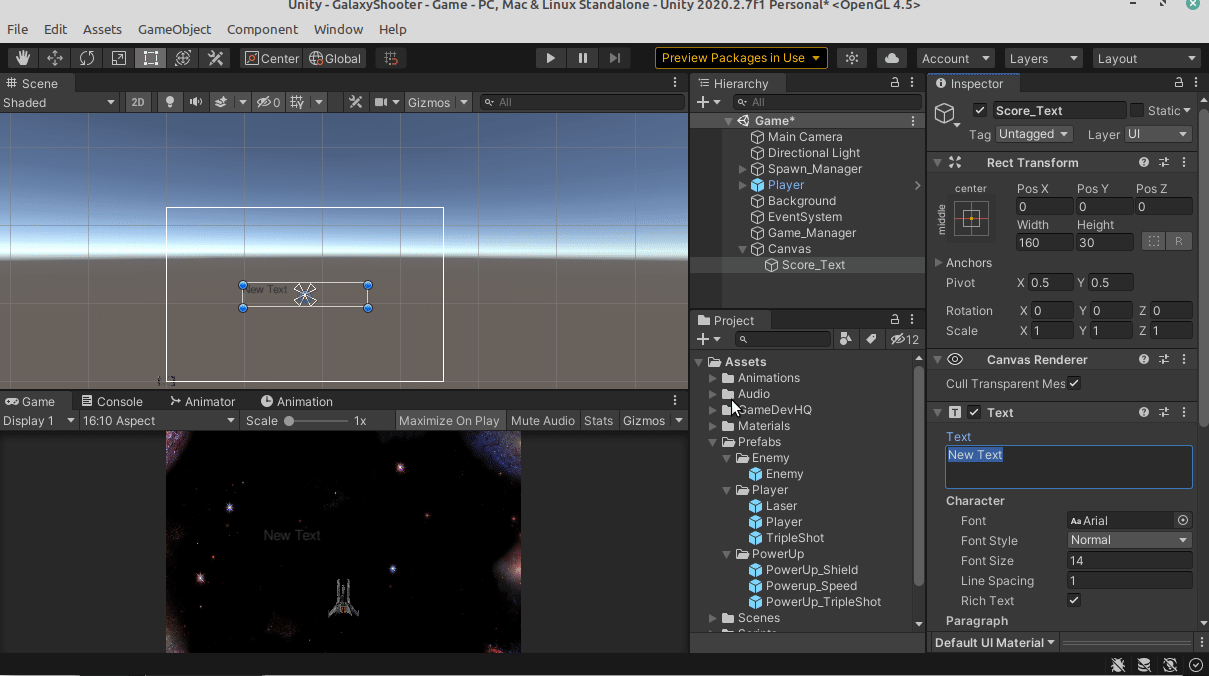Switch to the Console tab
The width and height of the screenshot is (1209, 676).
coord(112,401)
